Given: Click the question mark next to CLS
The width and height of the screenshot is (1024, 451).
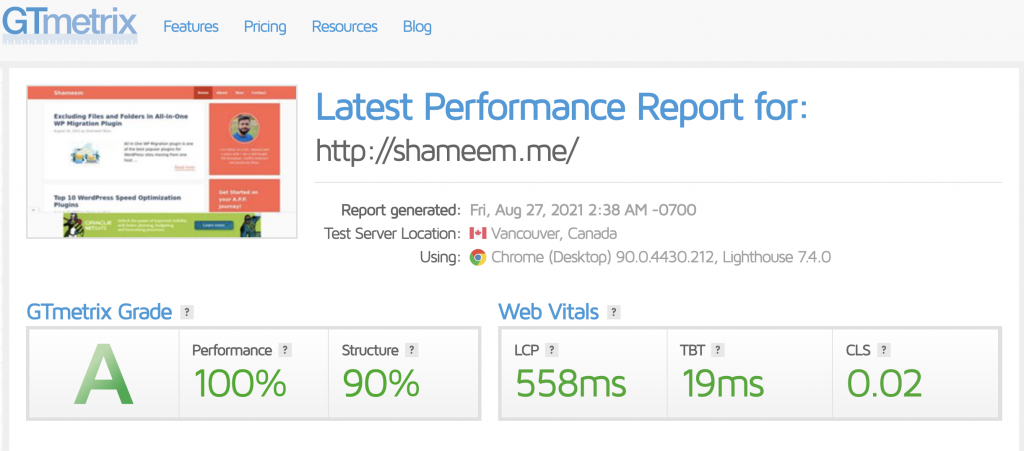Looking at the screenshot, I should pyautogui.click(x=886, y=350).
